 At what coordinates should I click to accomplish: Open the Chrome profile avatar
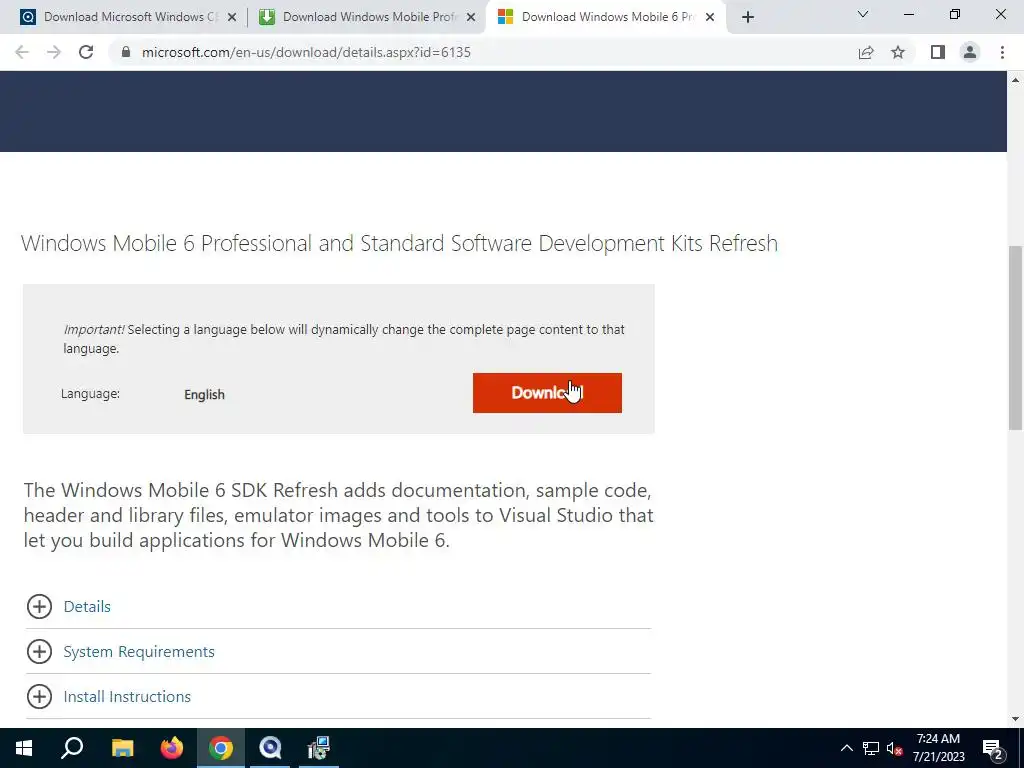coord(970,52)
